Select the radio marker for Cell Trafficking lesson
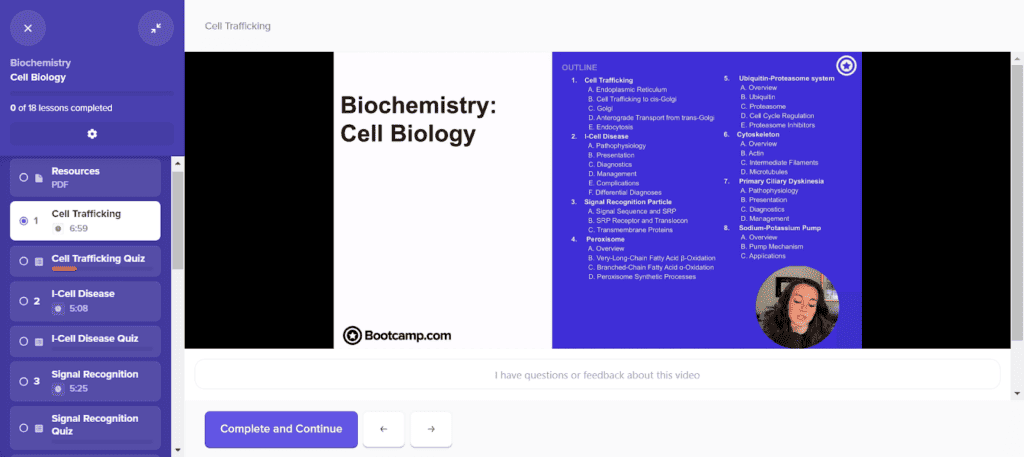Viewport: 1024px width, 457px height. 24,221
